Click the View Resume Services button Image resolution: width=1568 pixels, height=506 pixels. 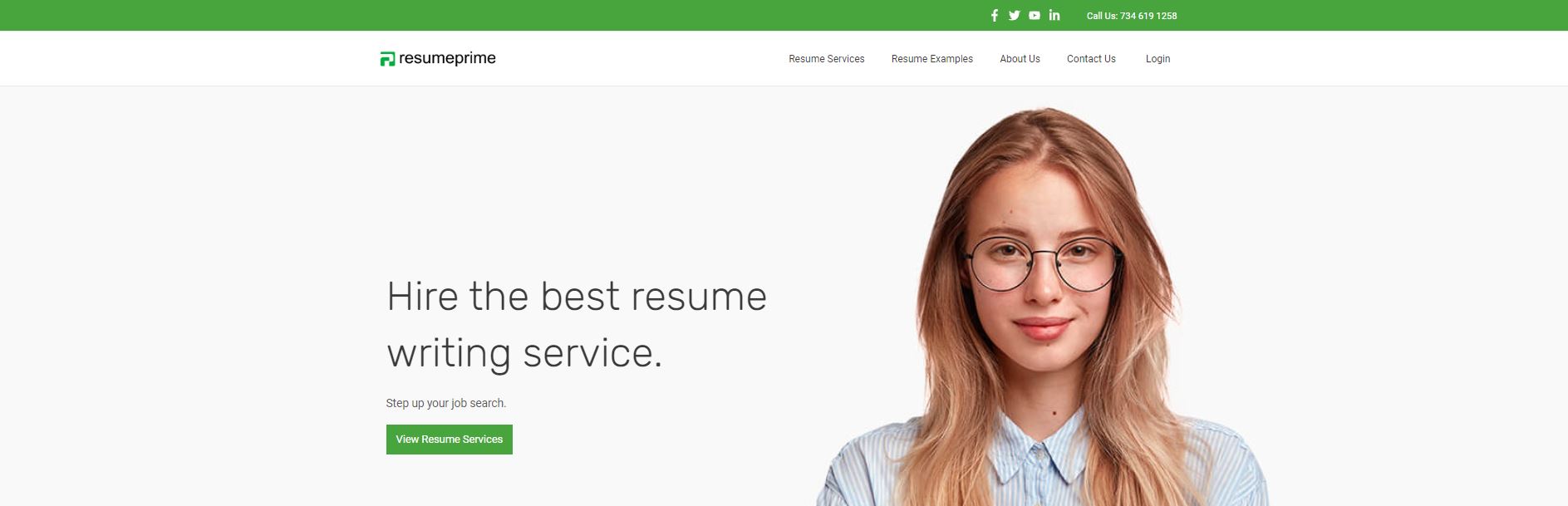tap(450, 440)
